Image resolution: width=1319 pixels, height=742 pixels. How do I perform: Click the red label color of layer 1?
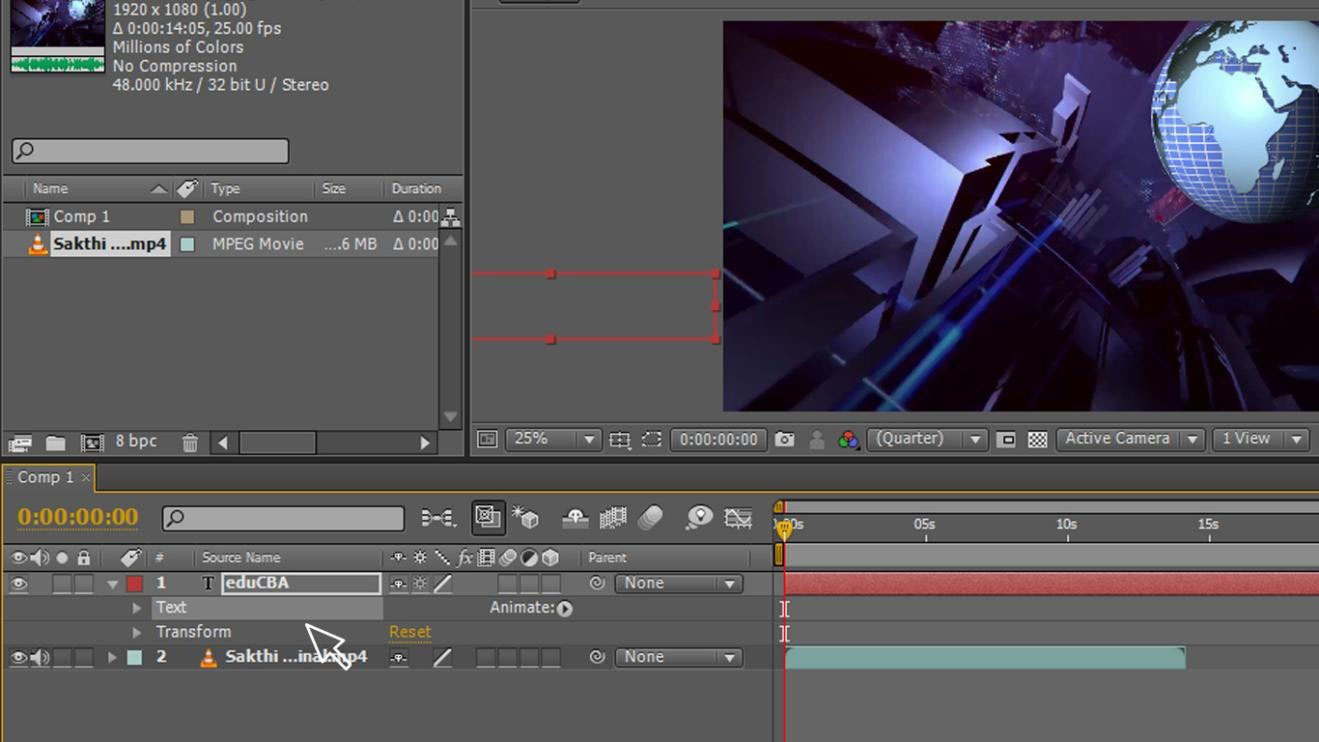pos(134,584)
